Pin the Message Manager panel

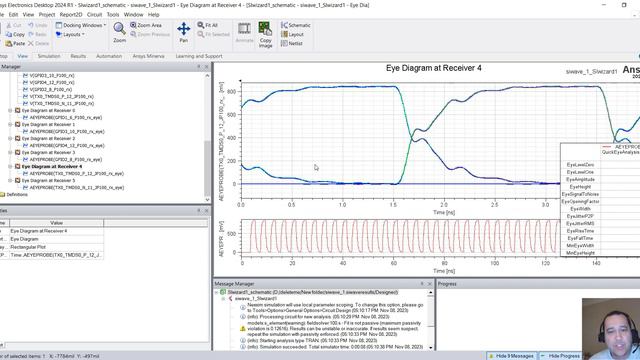point(422,284)
